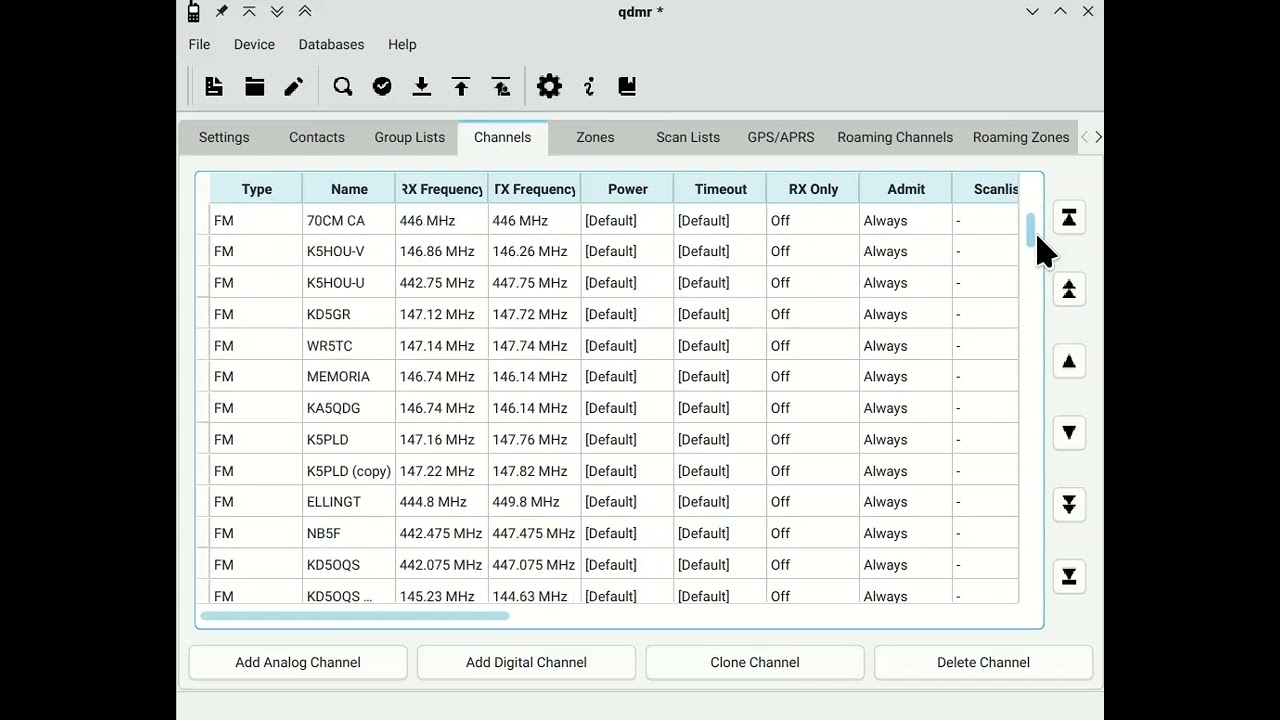Select the 444.8 MHz RX frequency cell
This screenshot has width=1280, height=720.
(442, 502)
